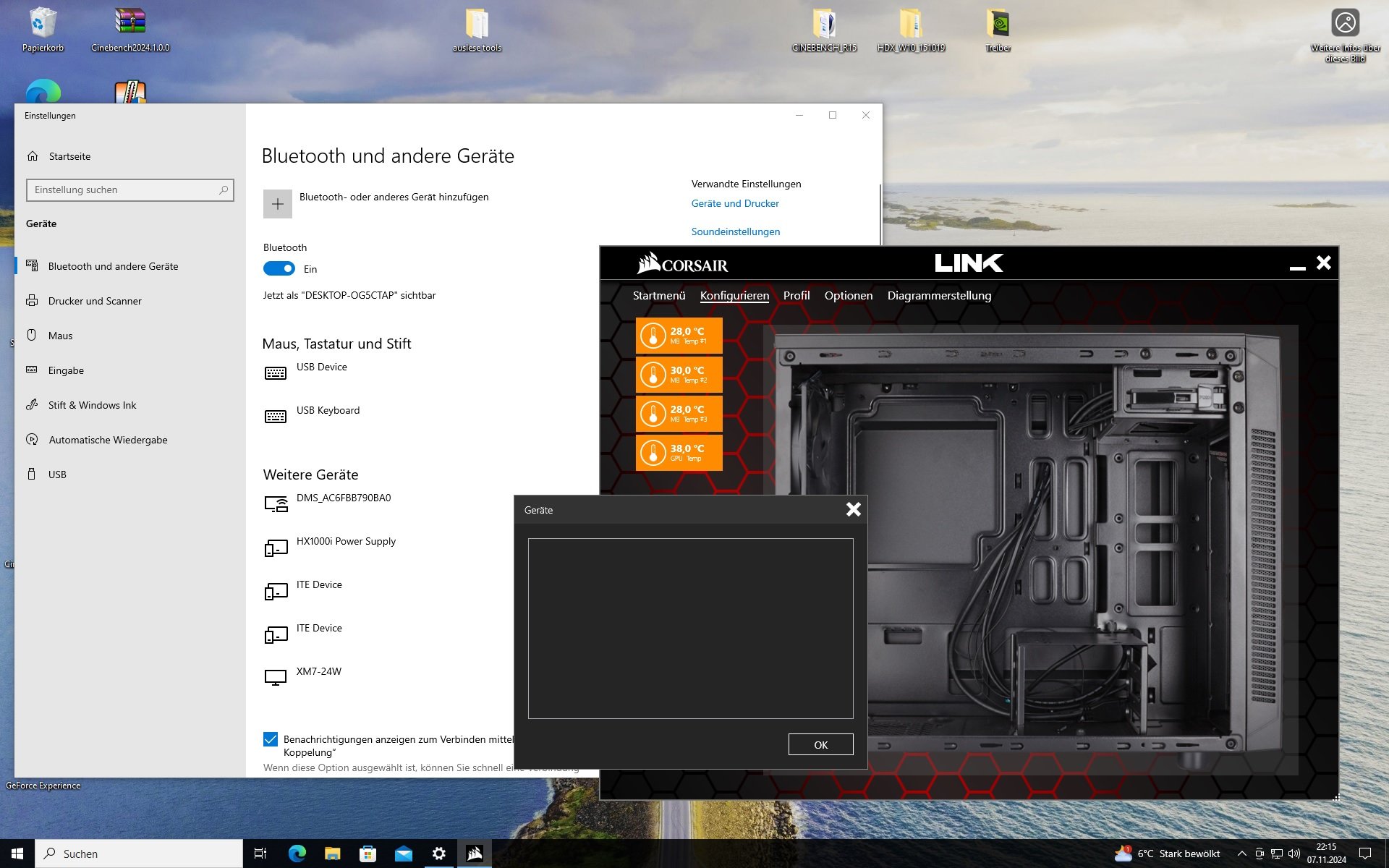Open the Optionen tab
The height and width of the screenshot is (868, 1389).
(849, 295)
